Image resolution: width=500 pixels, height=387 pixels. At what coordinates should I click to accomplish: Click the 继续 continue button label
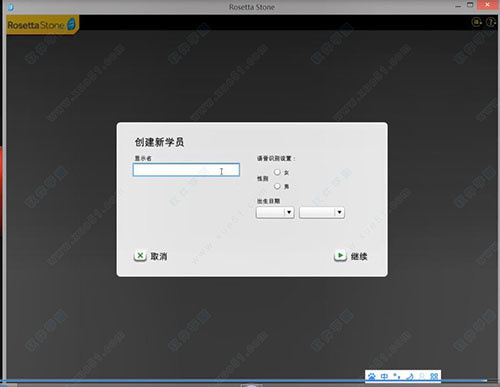(359, 256)
